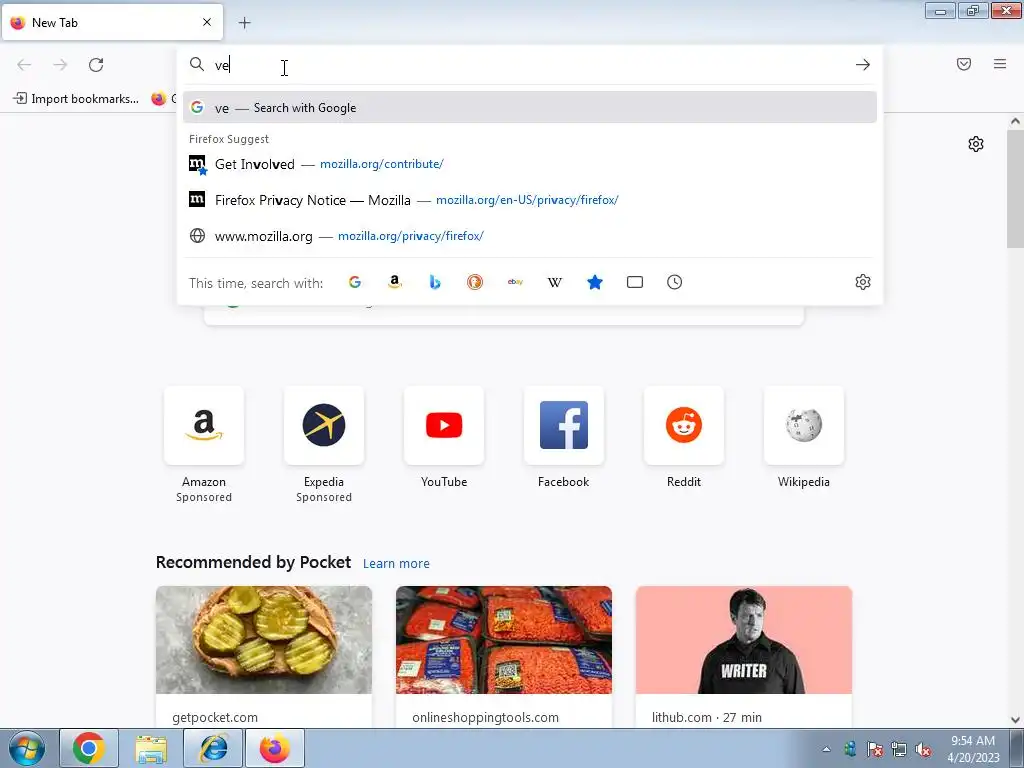Open the getpocket.com pickle toast story
Screen dimensions: 1024x768
(264, 656)
